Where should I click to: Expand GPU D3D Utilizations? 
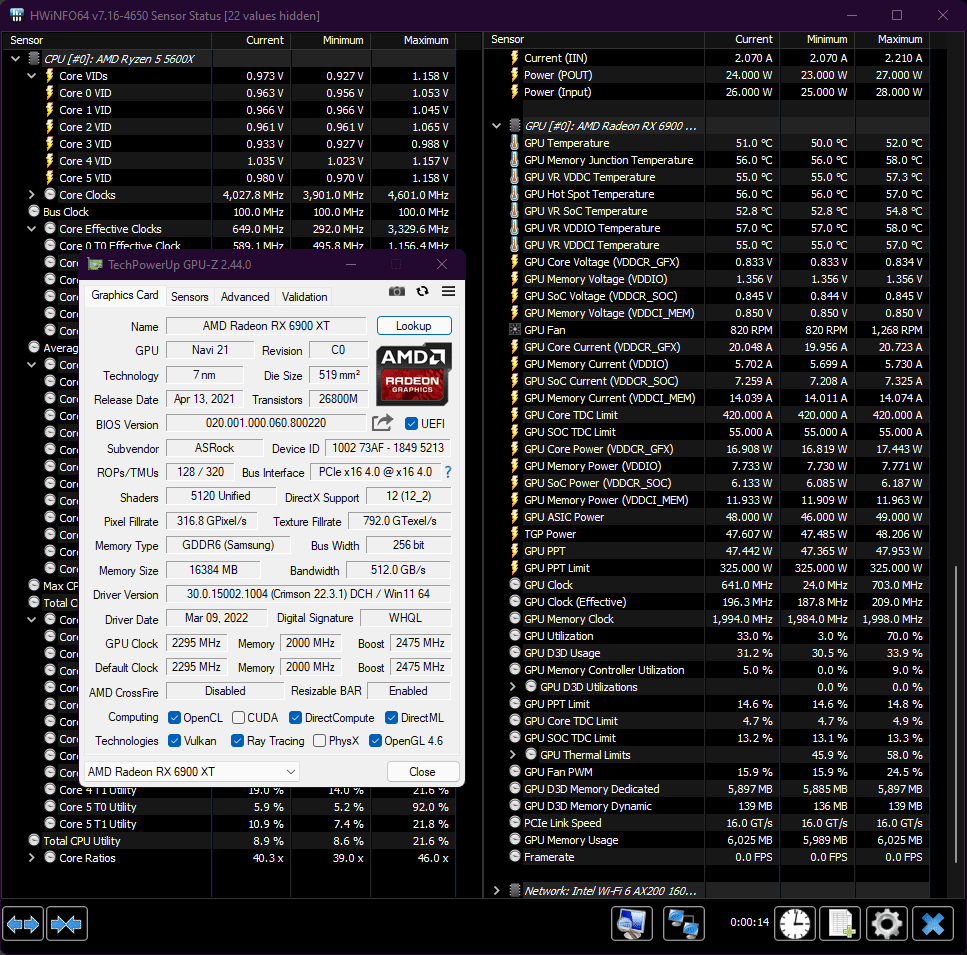pyautogui.click(x=512, y=686)
